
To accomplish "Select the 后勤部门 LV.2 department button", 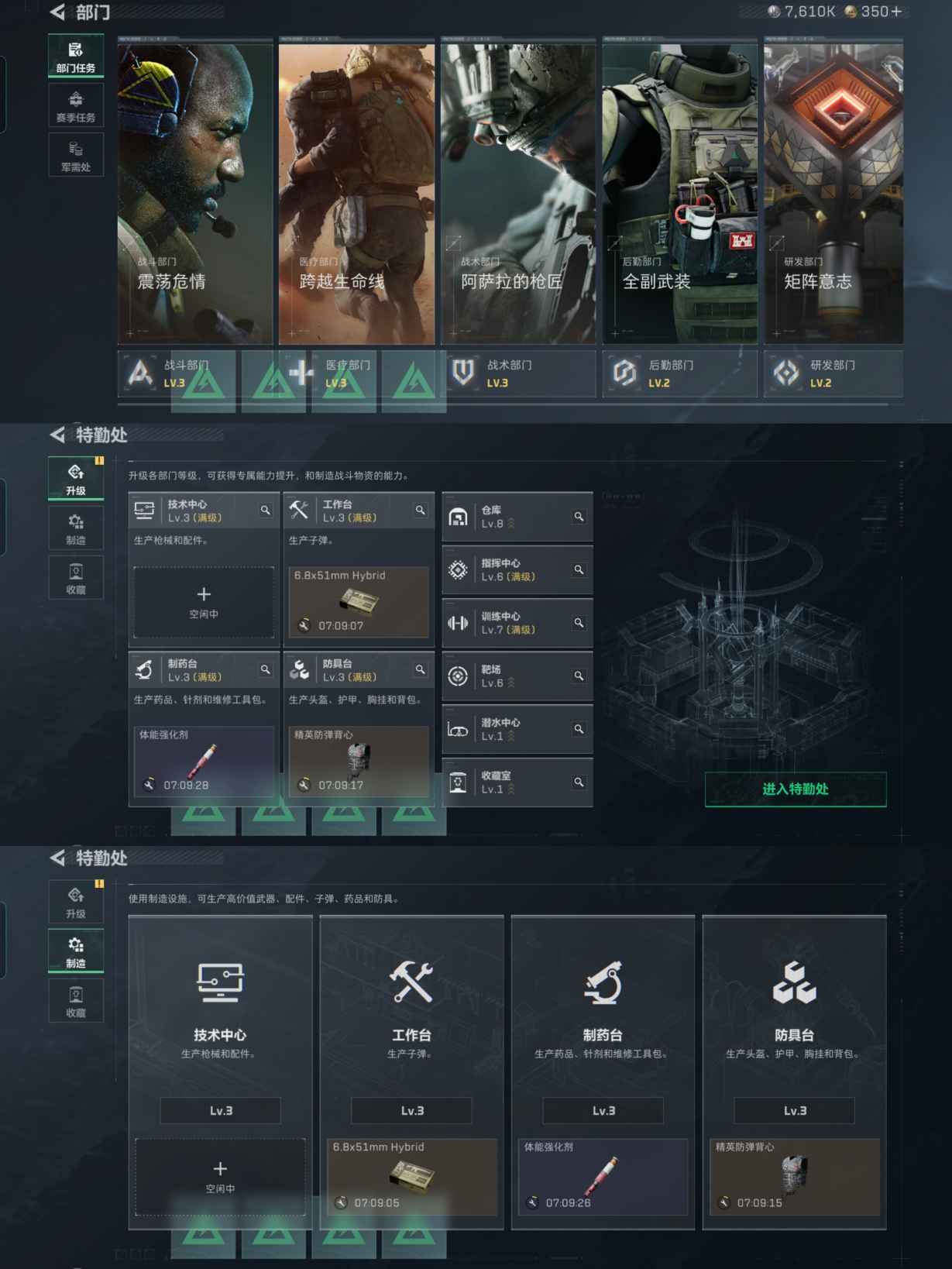I will (679, 373).
